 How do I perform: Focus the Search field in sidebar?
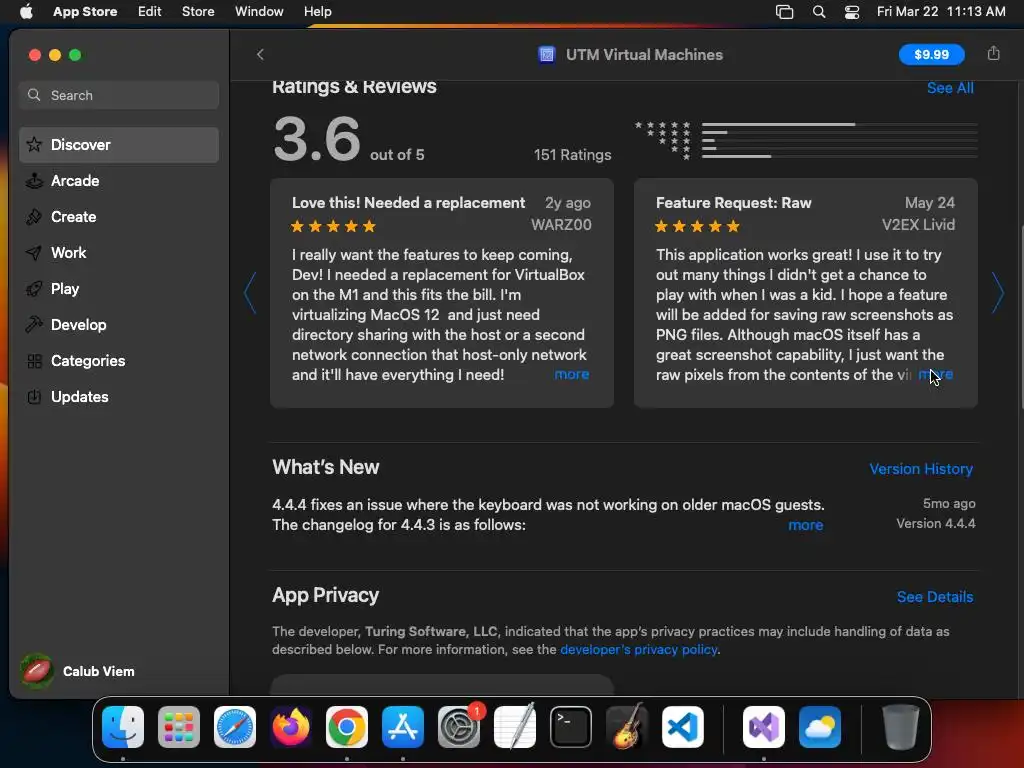point(119,95)
